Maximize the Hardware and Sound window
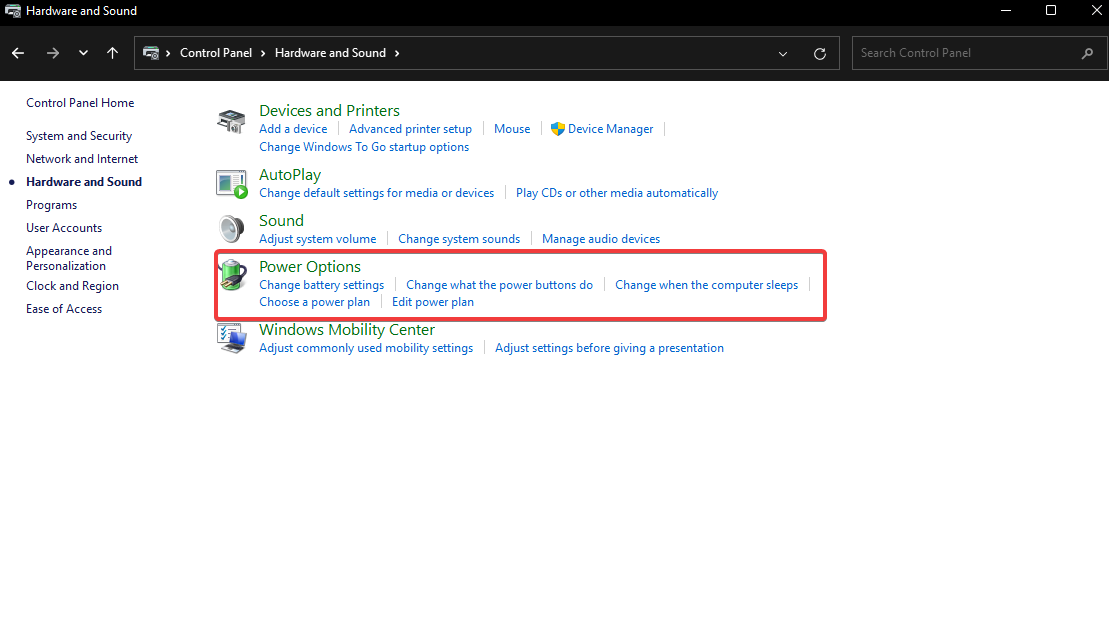Image resolution: width=1109 pixels, height=618 pixels. (x=1051, y=11)
